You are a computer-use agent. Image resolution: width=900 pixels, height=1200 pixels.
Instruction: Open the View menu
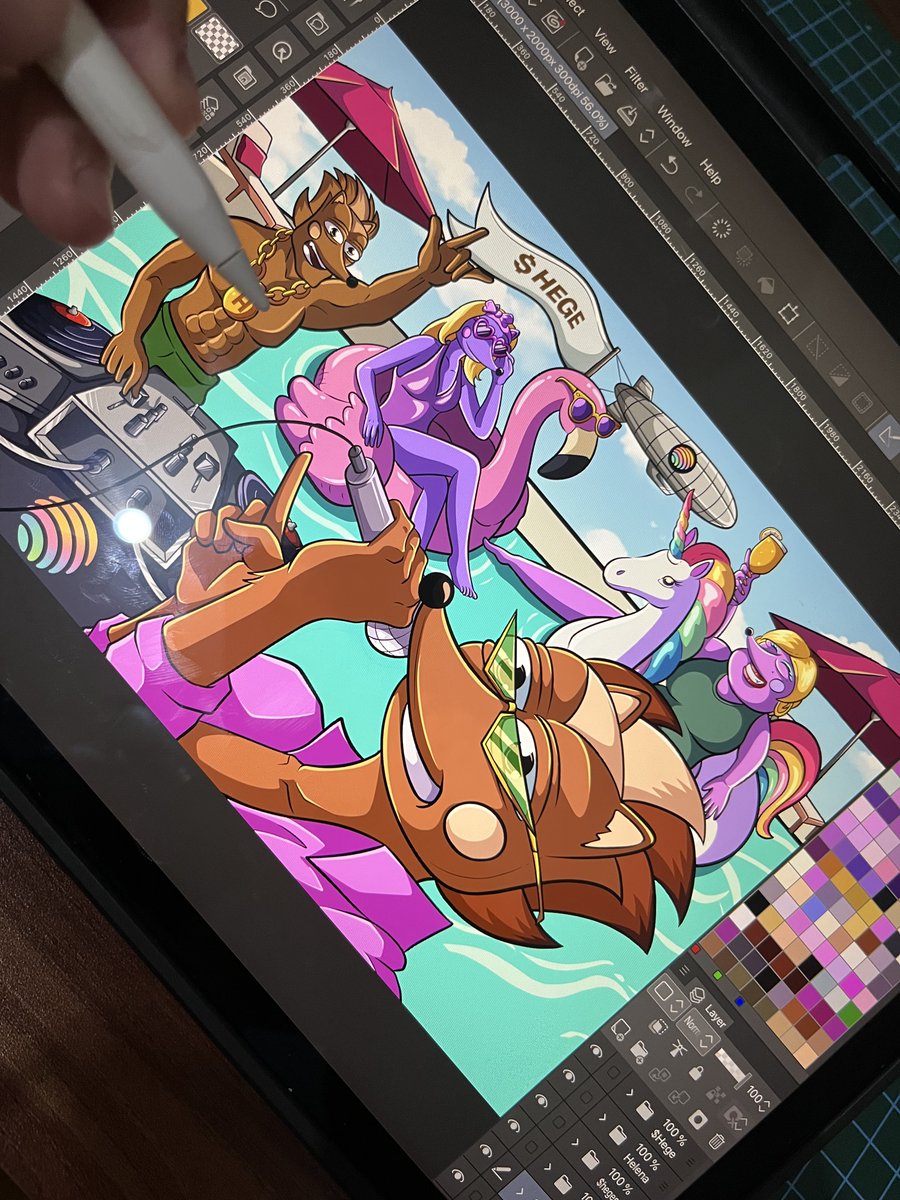pos(605,40)
